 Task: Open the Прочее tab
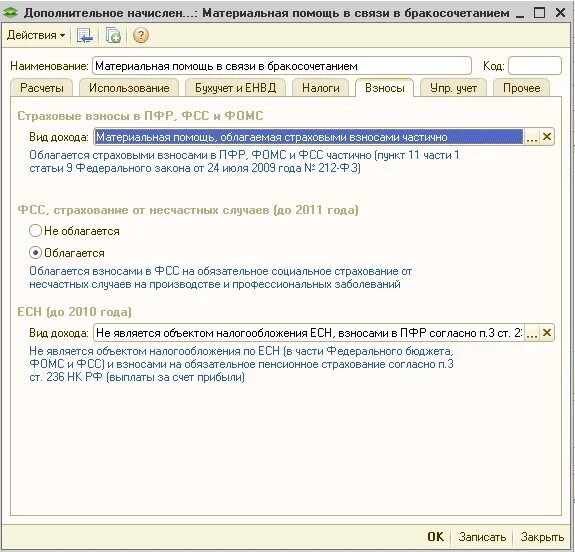521,88
